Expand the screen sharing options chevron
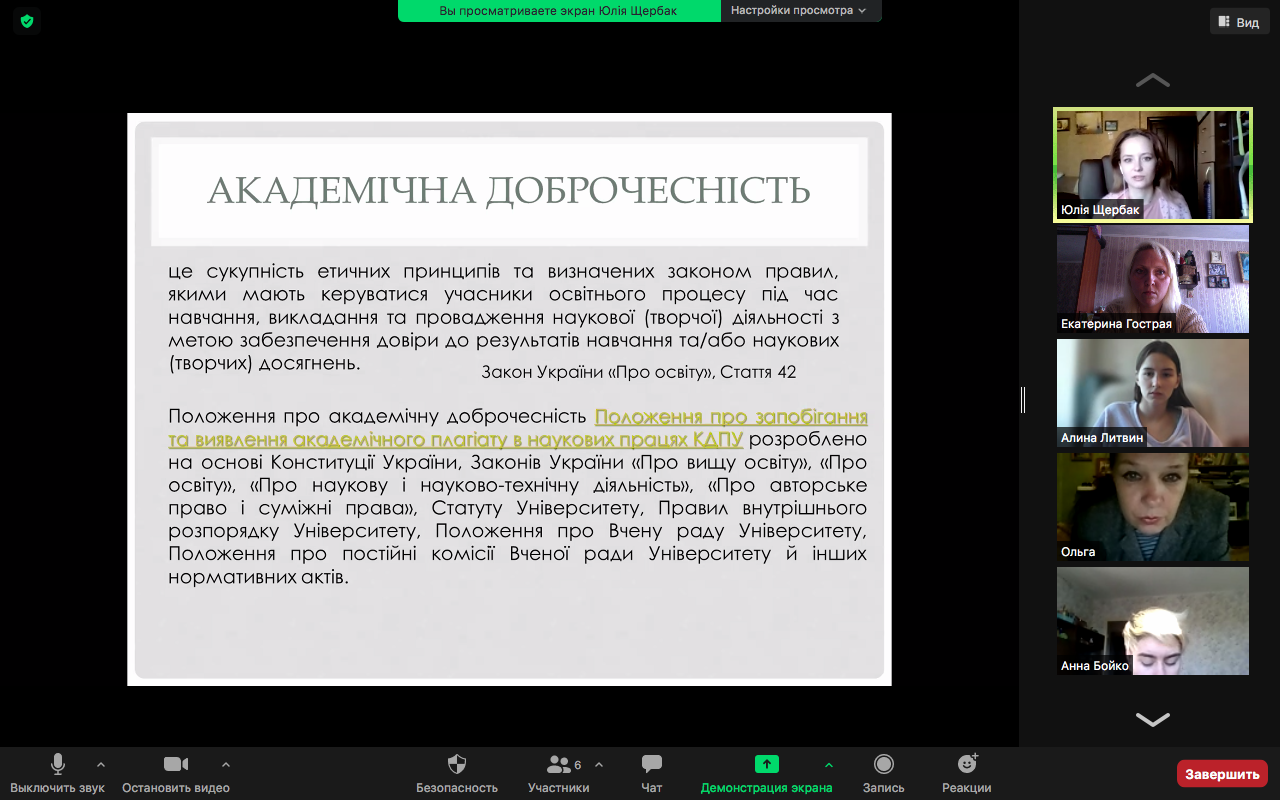Viewport: 1280px width, 800px height. 826,765
